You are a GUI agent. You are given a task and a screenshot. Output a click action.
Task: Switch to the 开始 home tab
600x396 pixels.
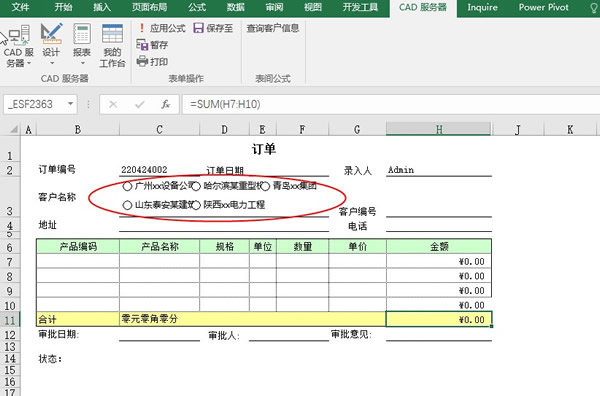point(63,7)
